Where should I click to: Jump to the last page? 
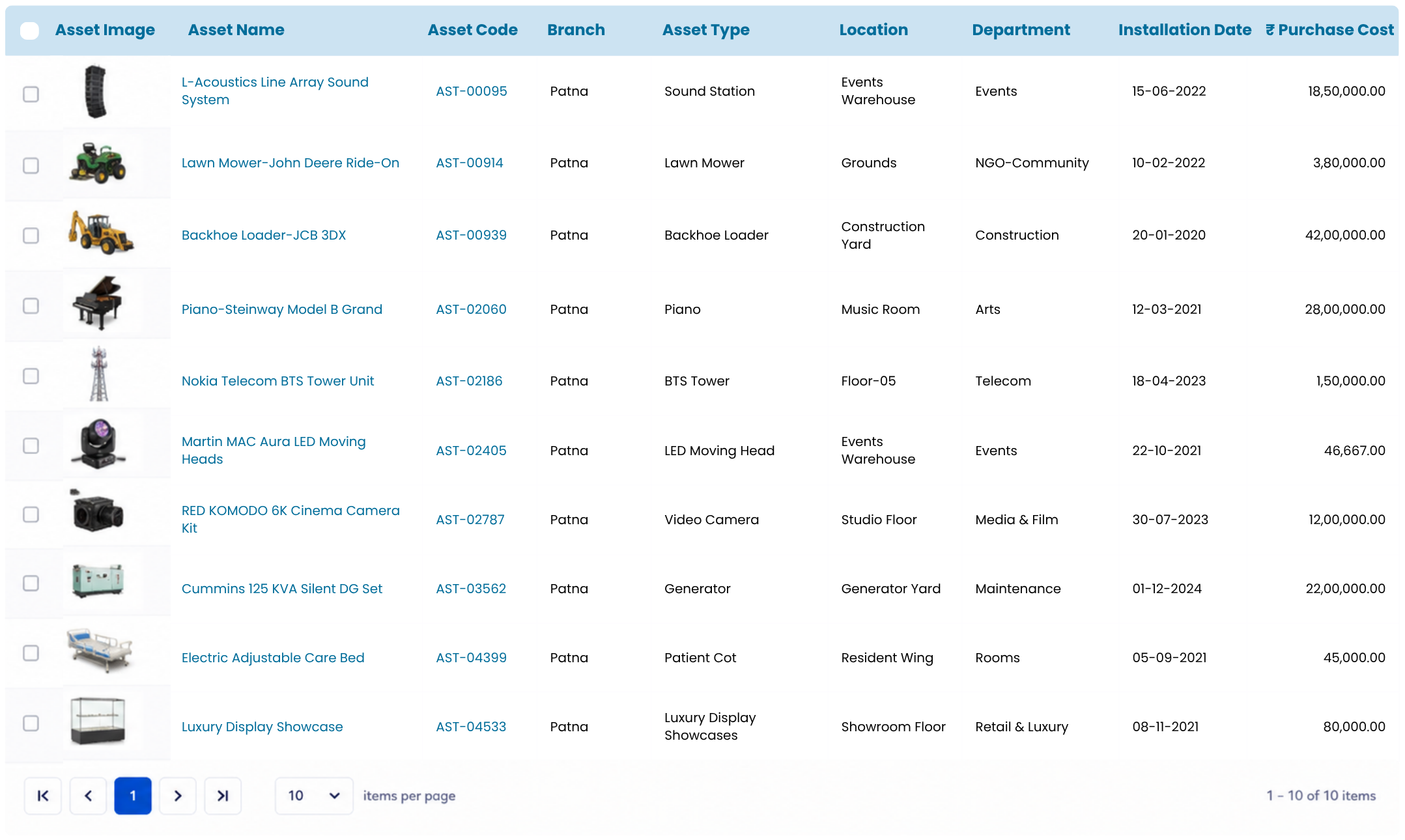(x=223, y=795)
